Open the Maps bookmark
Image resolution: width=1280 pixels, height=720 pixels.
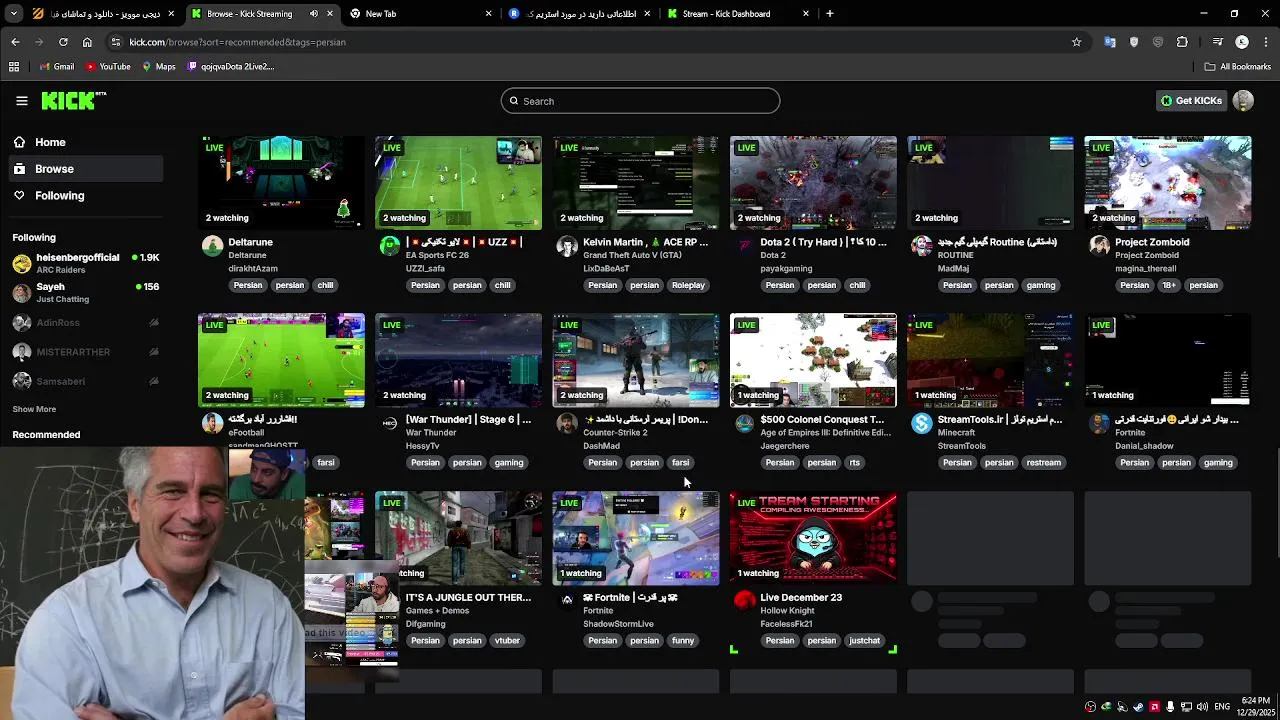159,67
